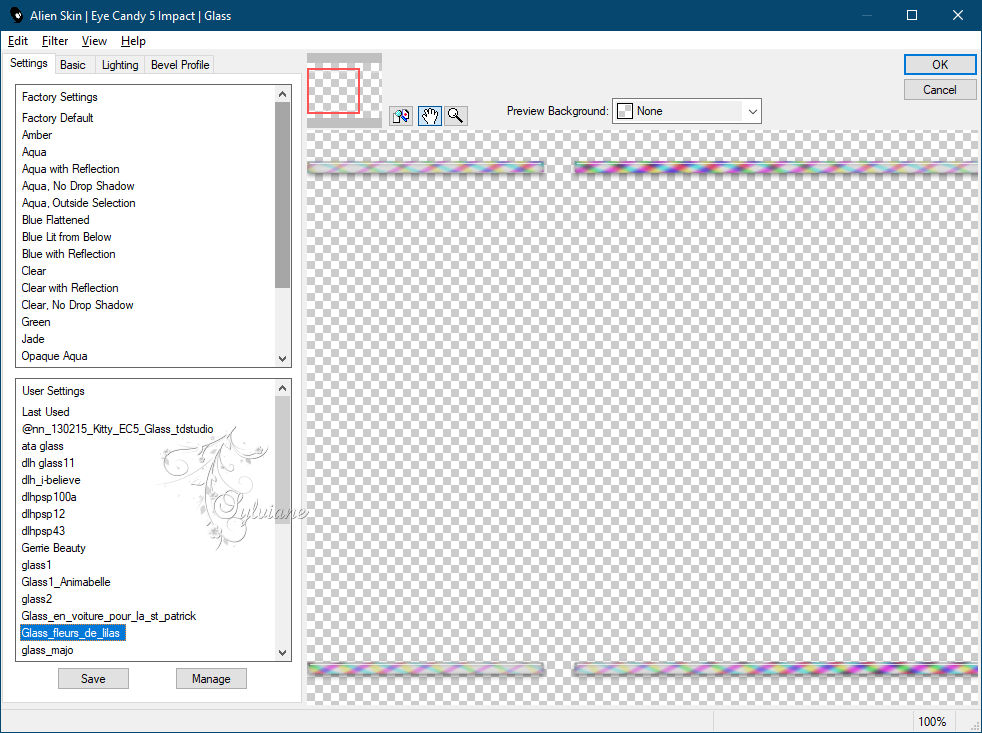Select the Blue Flattened preset
The width and height of the screenshot is (982, 733).
(x=55, y=220)
